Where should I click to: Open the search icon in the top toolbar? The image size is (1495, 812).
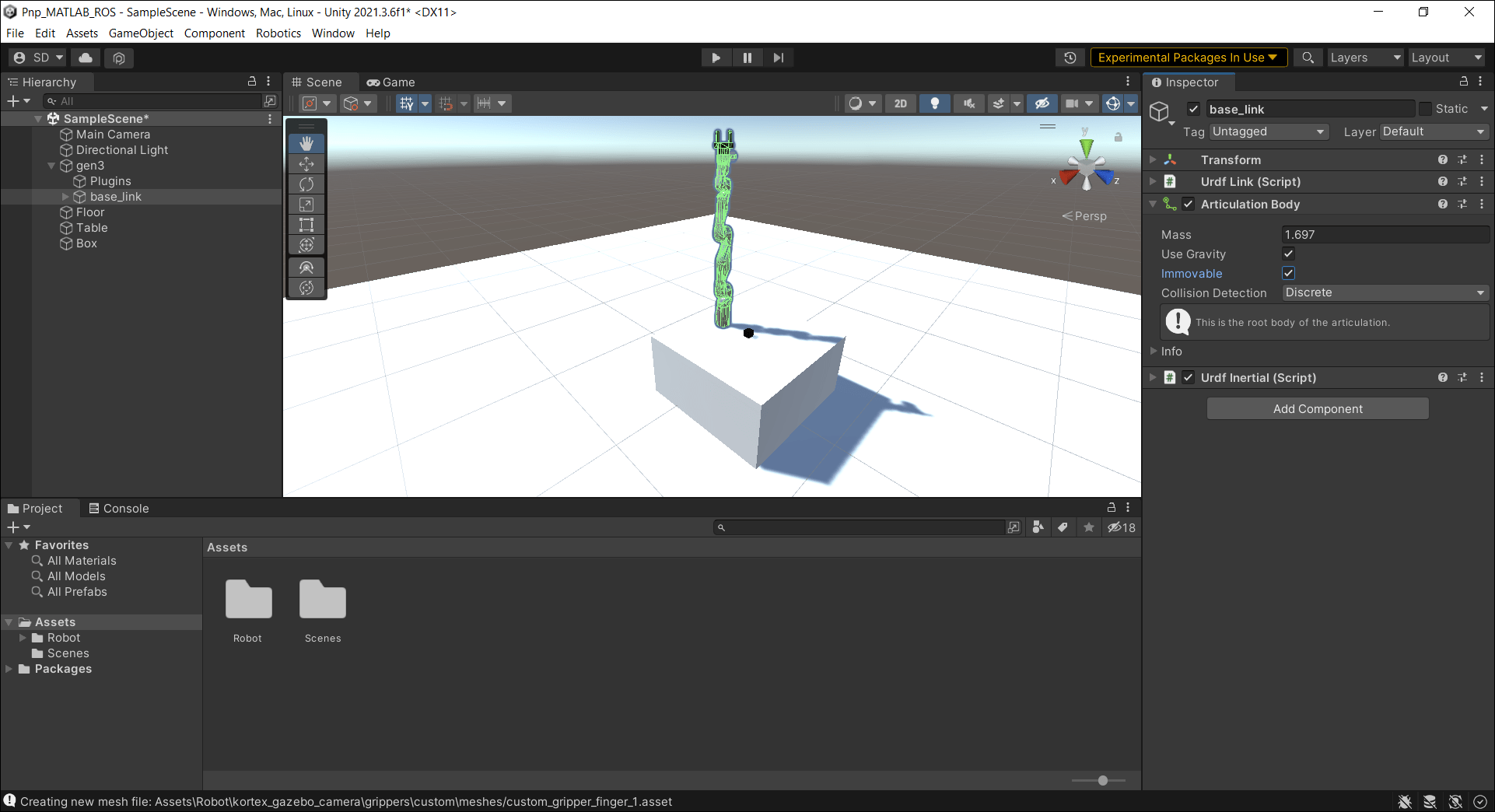click(1308, 57)
